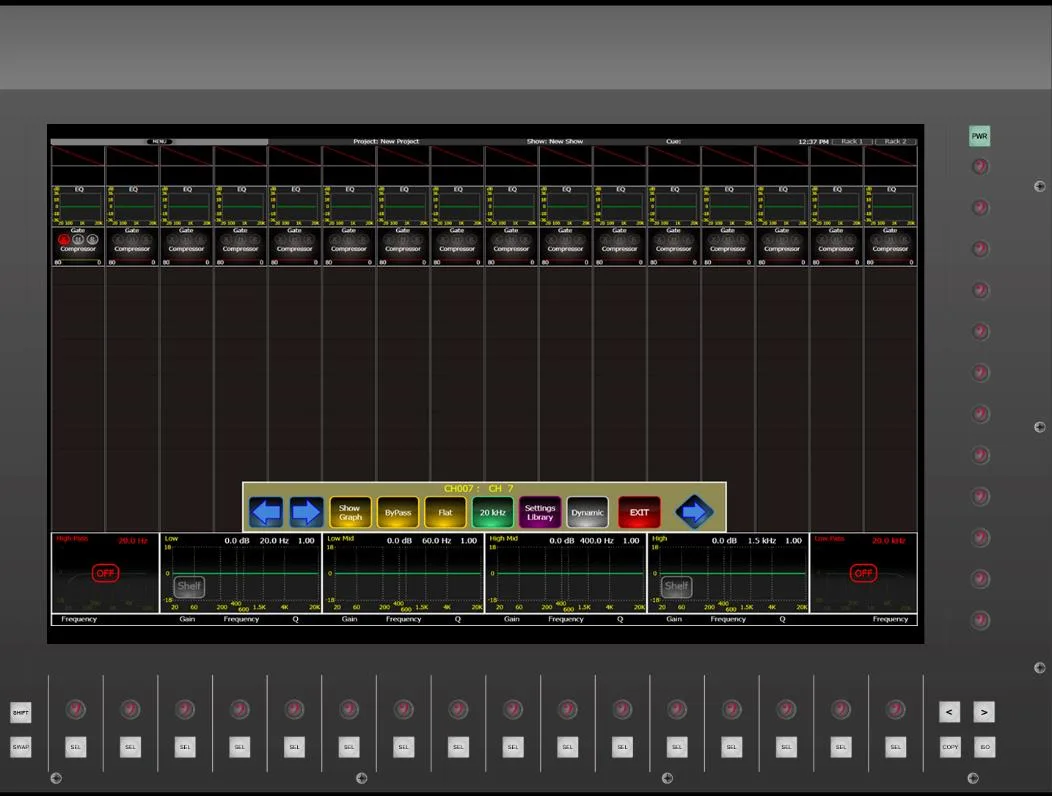
Task: Click the '12:37 PM' clock
Action: pos(813,142)
